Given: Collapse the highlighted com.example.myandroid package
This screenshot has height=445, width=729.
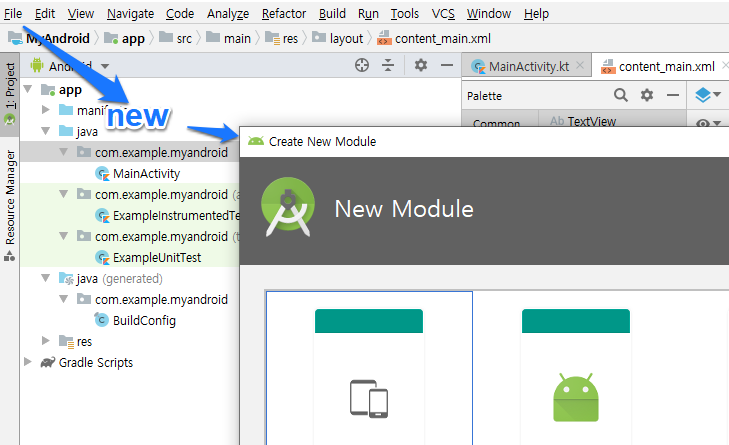Looking at the screenshot, I should [x=64, y=152].
